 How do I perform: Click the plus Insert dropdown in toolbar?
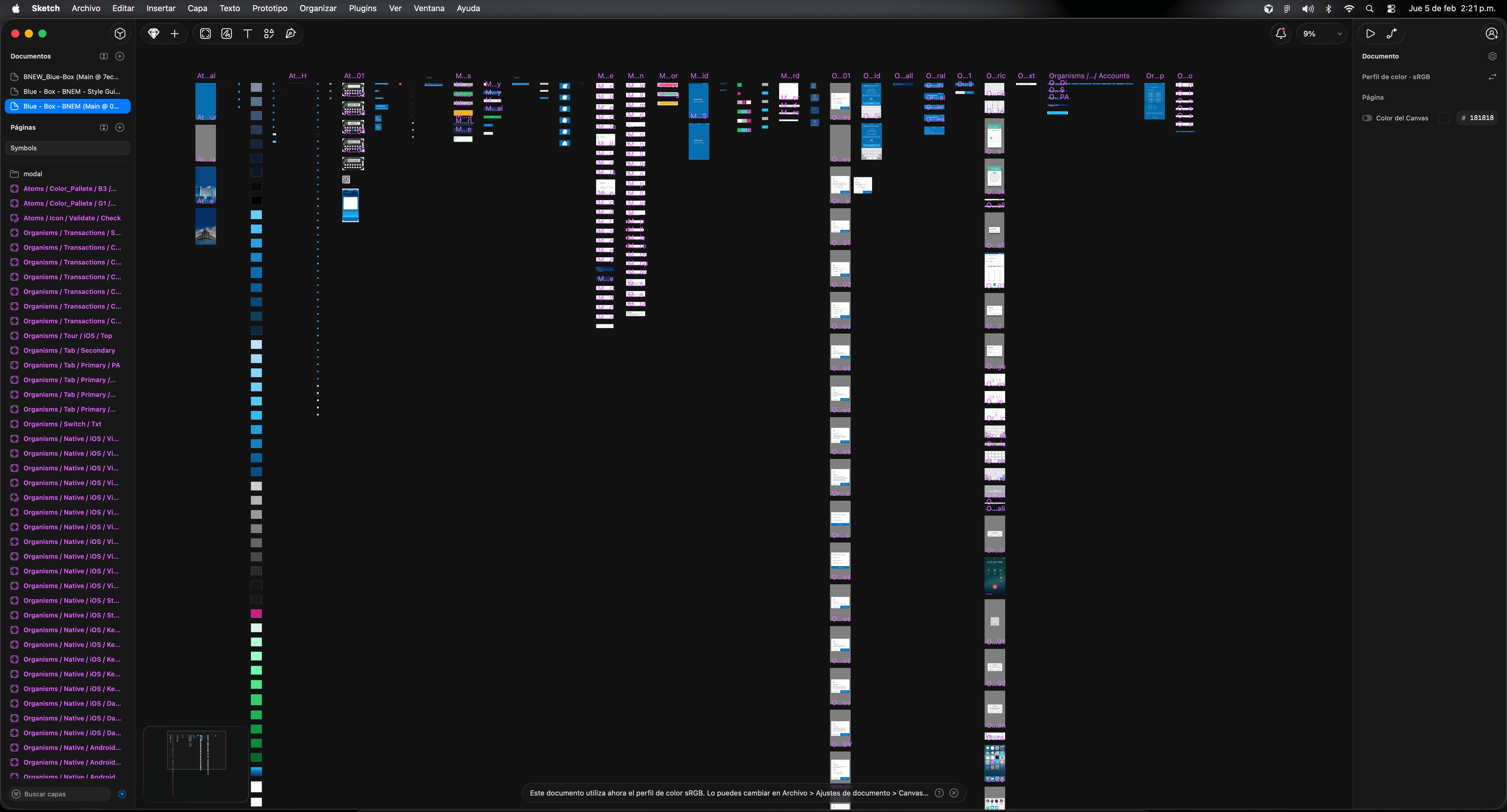coord(174,34)
